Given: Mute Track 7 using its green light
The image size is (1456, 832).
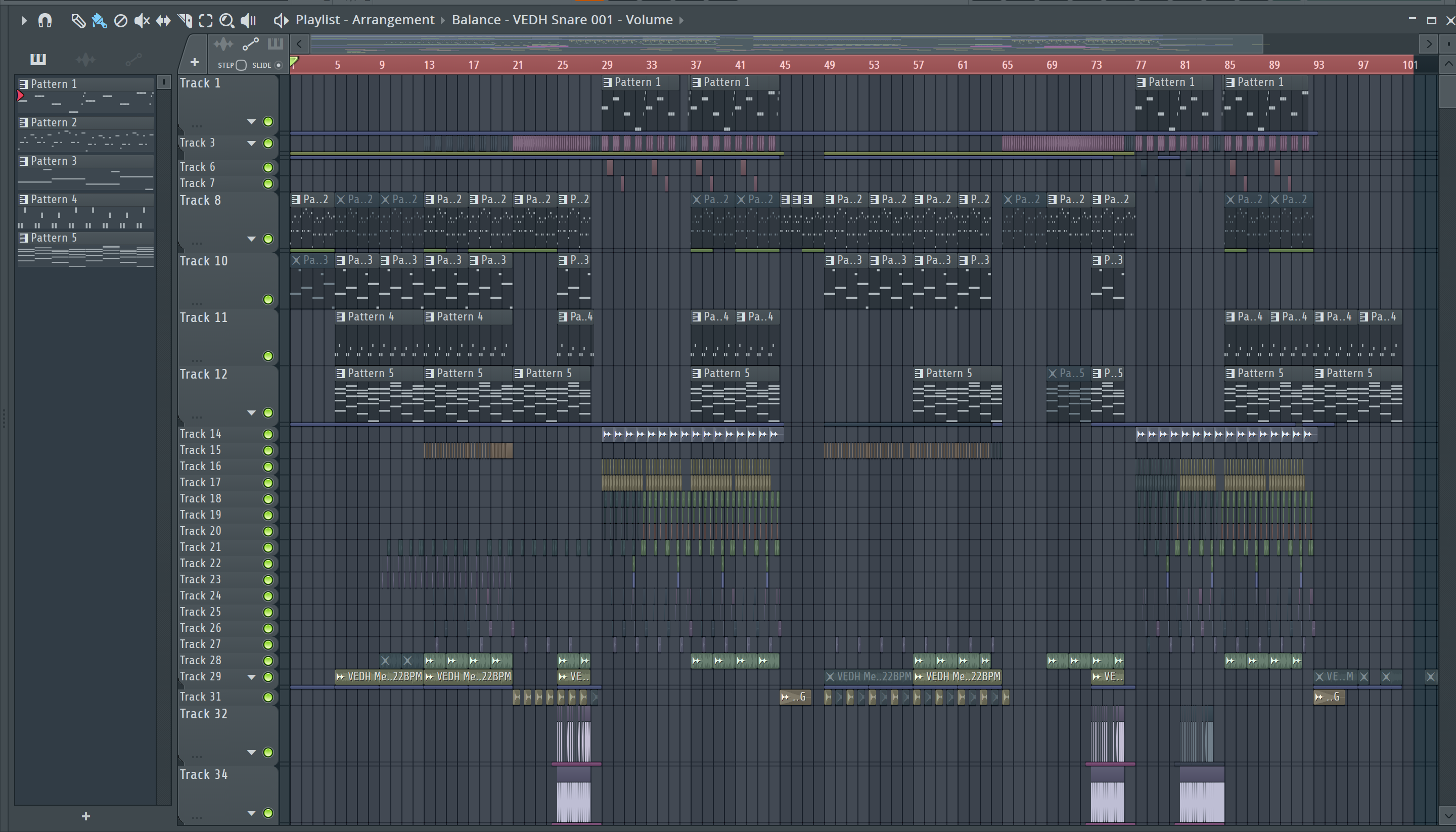Looking at the screenshot, I should (x=268, y=183).
